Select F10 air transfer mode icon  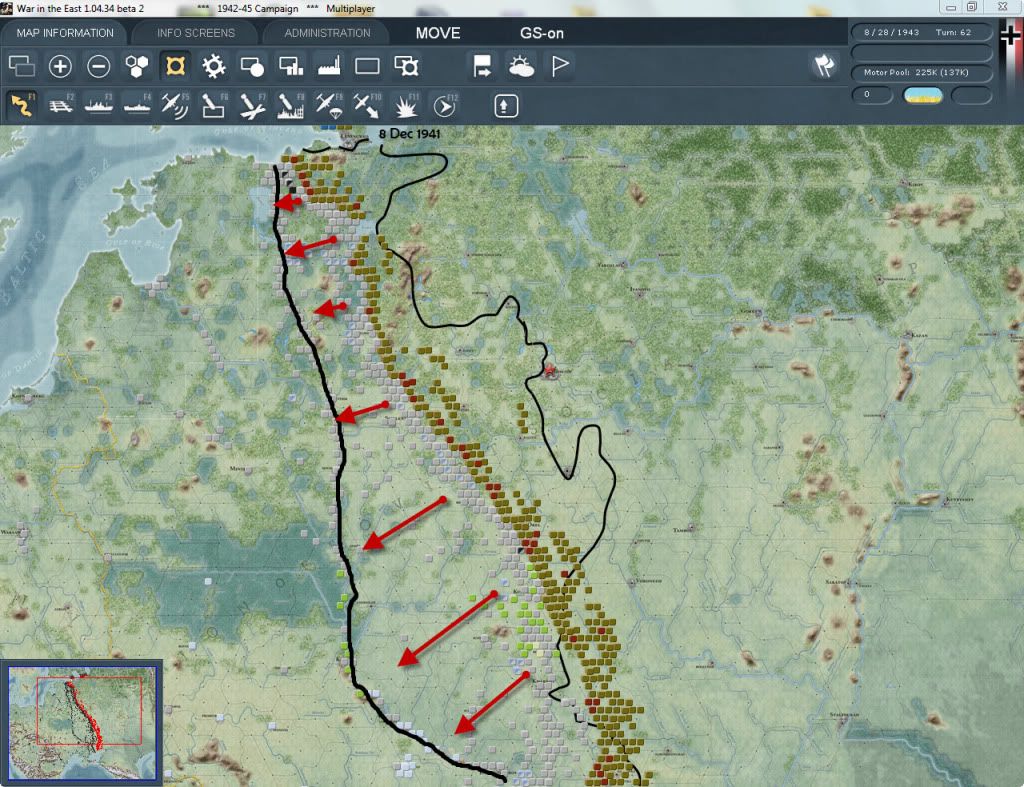click(x=367, y=106)
